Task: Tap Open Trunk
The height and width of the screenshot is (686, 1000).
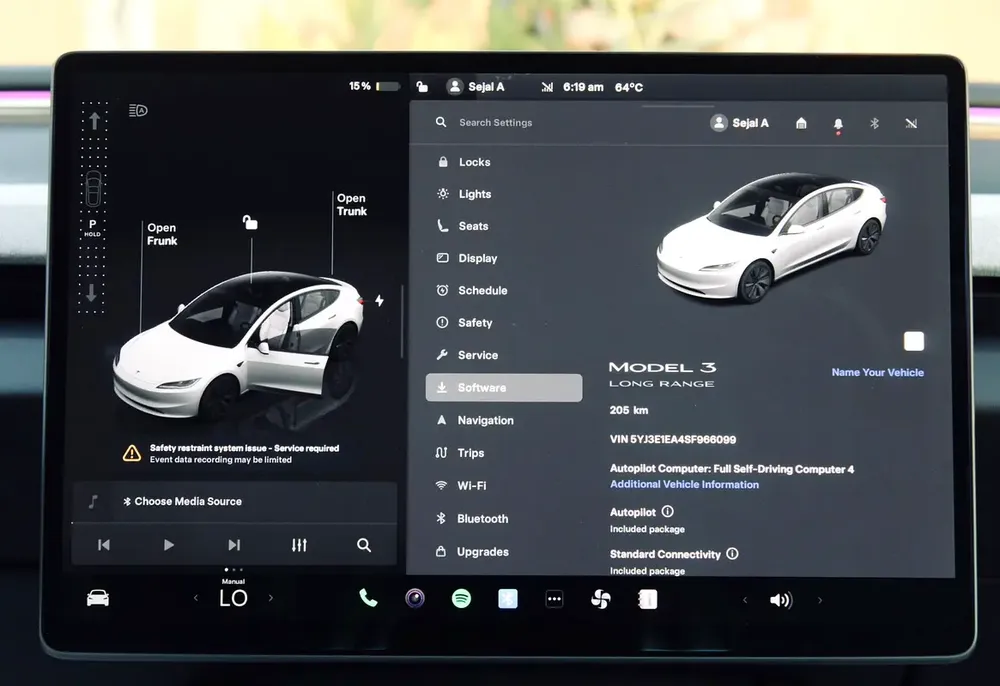Action: click(351, 205)
